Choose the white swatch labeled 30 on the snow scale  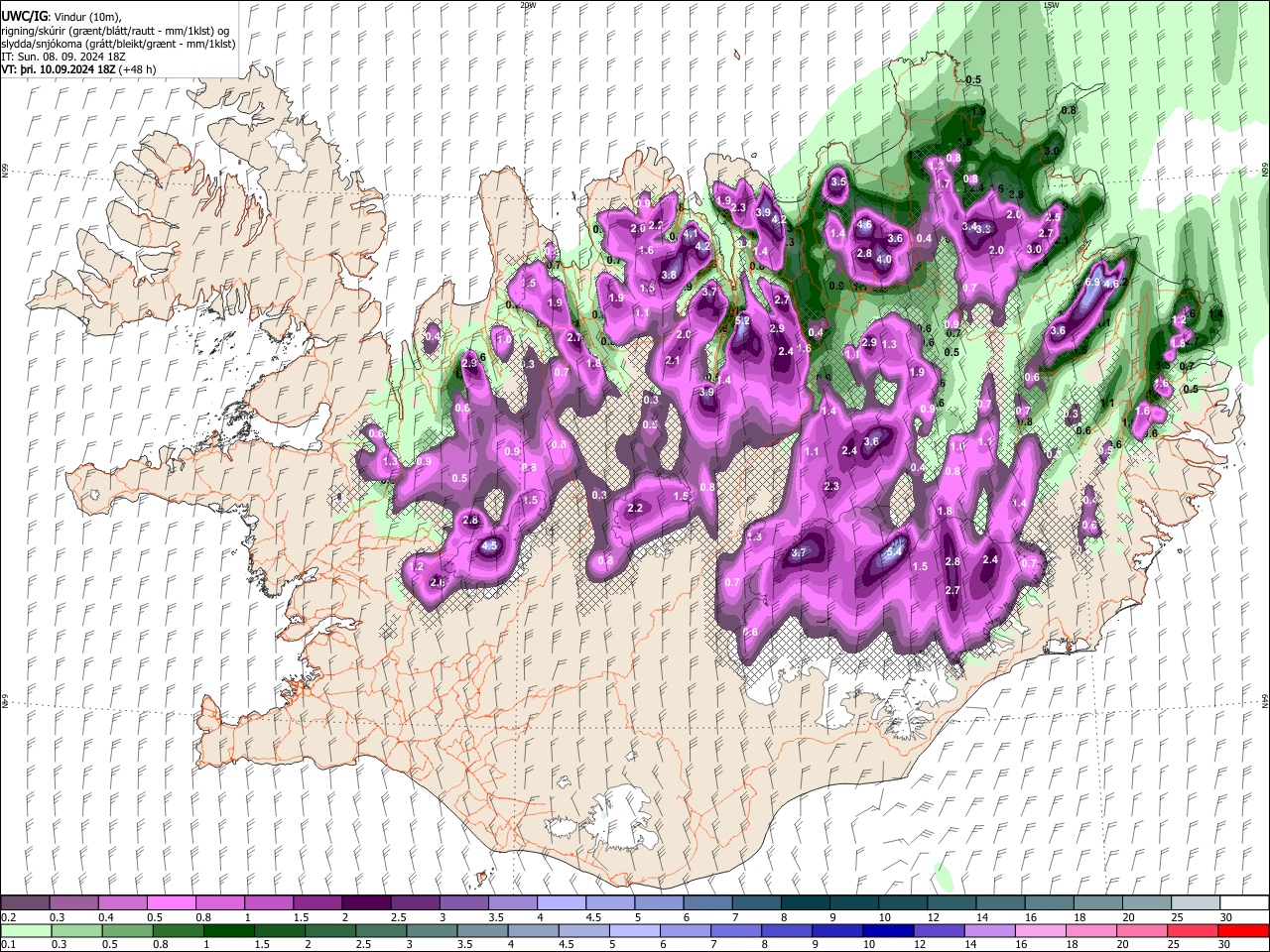(1244, 903)
